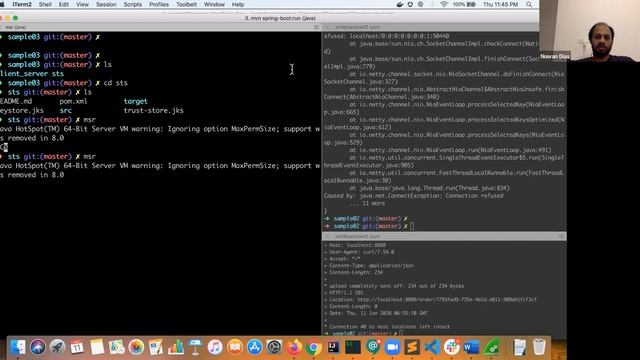Click the yellow minimize window button

click(7, 18)
